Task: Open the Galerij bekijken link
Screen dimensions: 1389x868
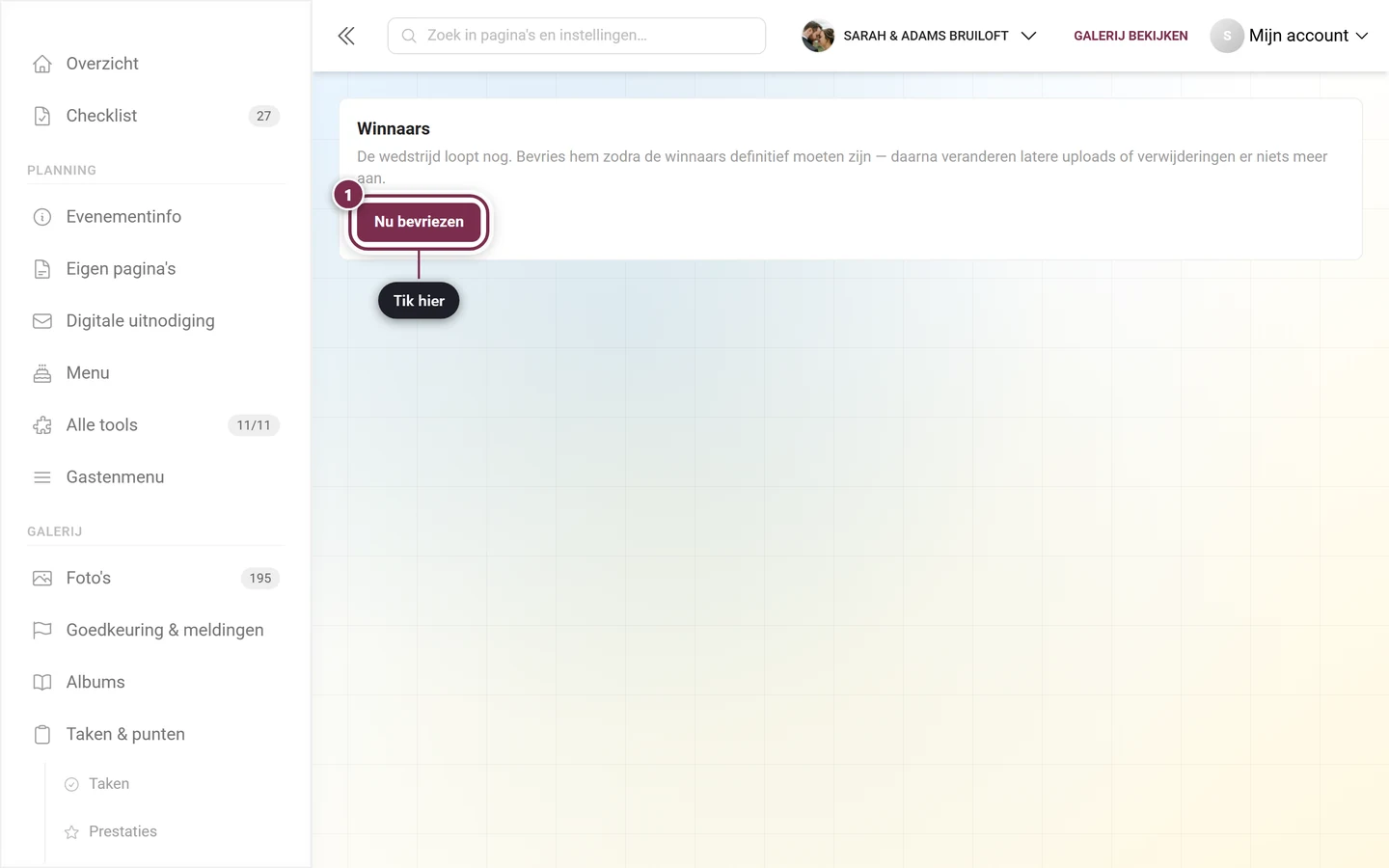Action: [x=1130, y=36]
